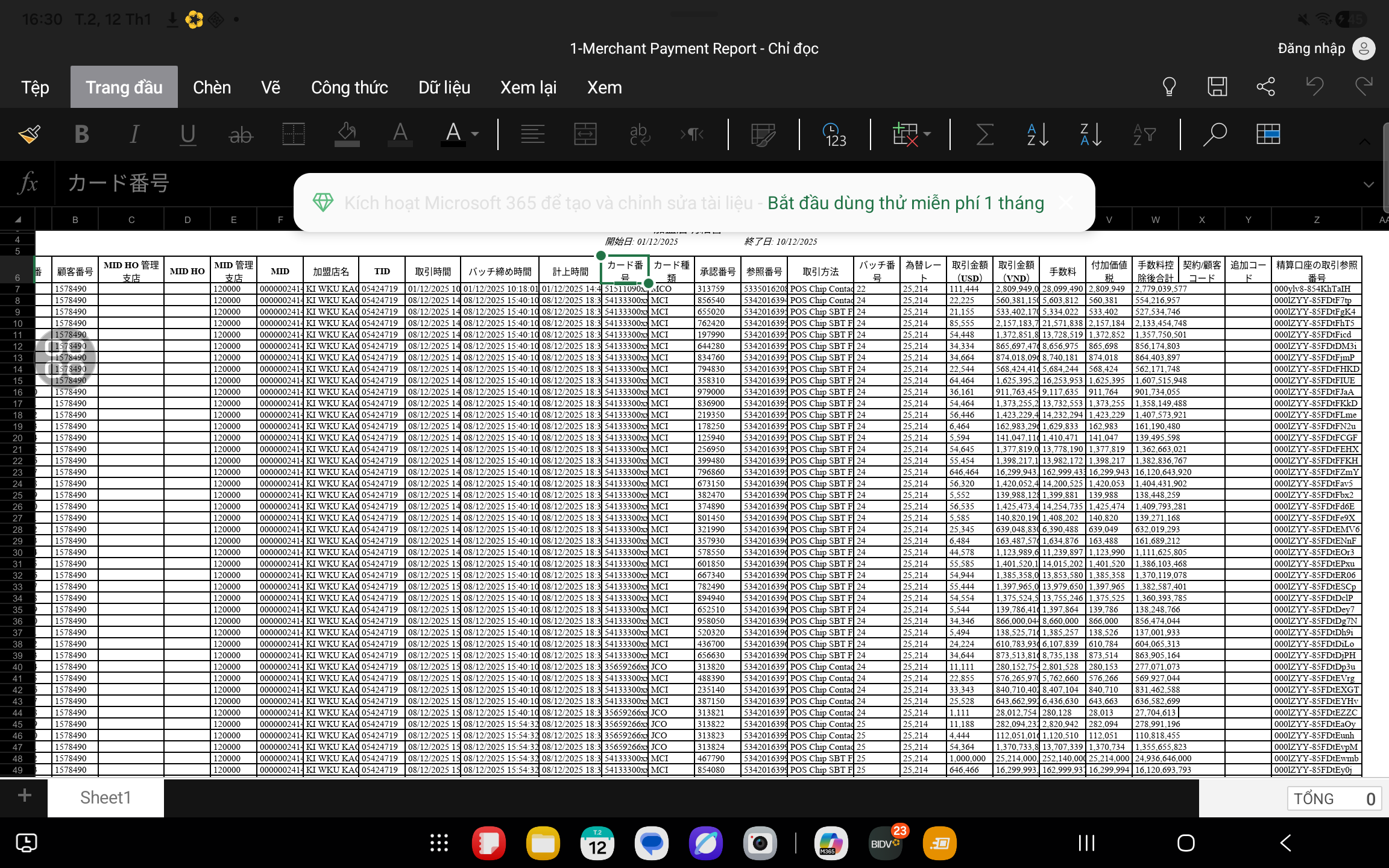Image resolution: width=1389 pixels, height=868 pixels.
Task: Click the save floppy disk icon
Action: click(1217, 87)
